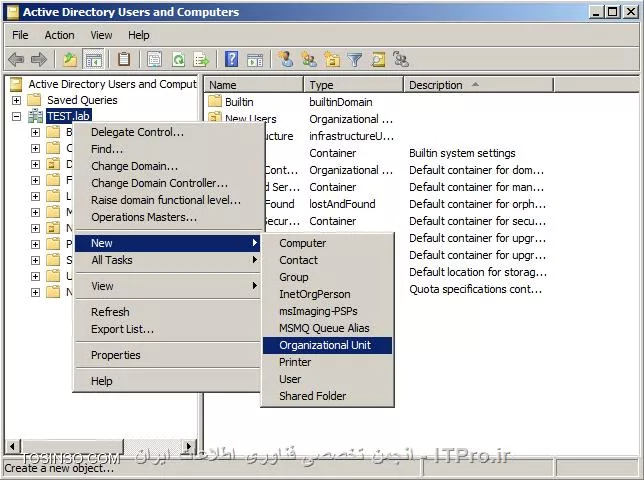
Task: Open the All Tasks submenu
Action: coord(112,260)
